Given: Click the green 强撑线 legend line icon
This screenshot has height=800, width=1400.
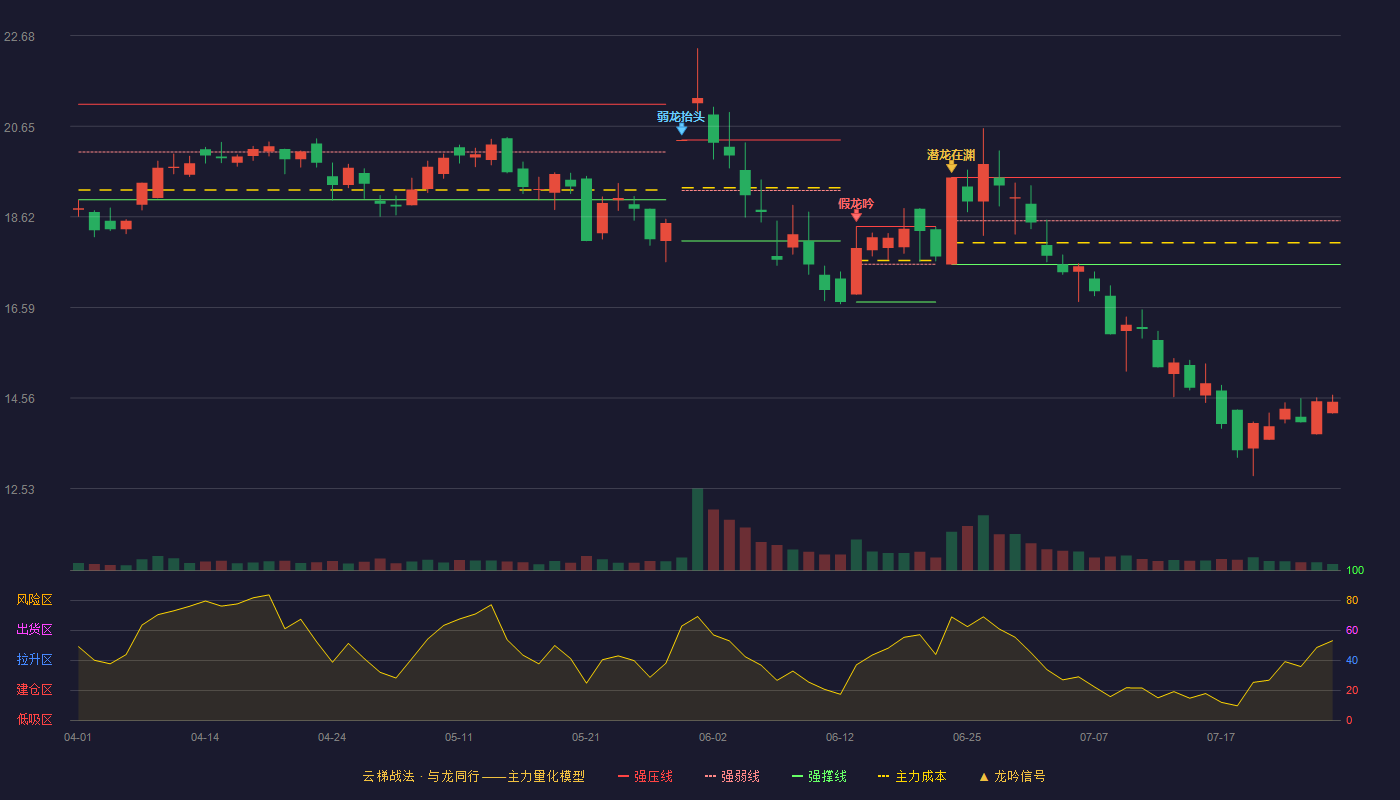Looking at the screenshot, I should point(798,776).
